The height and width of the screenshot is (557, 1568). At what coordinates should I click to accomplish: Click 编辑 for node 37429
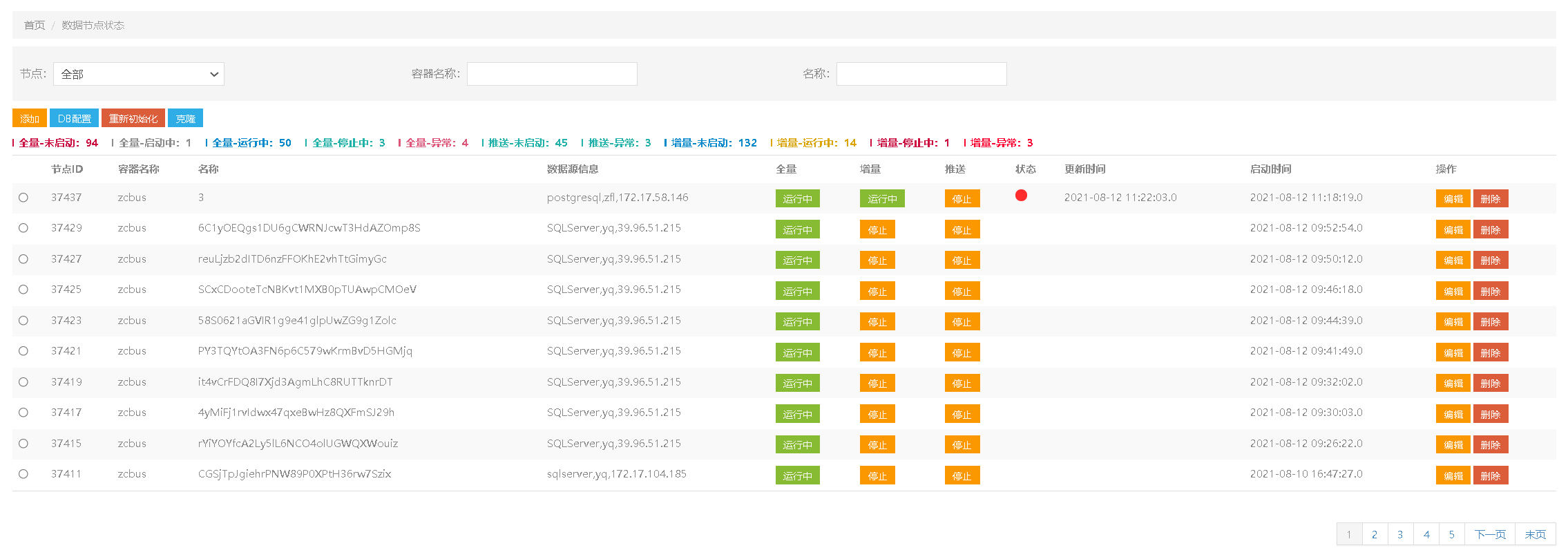[1453, 229]
